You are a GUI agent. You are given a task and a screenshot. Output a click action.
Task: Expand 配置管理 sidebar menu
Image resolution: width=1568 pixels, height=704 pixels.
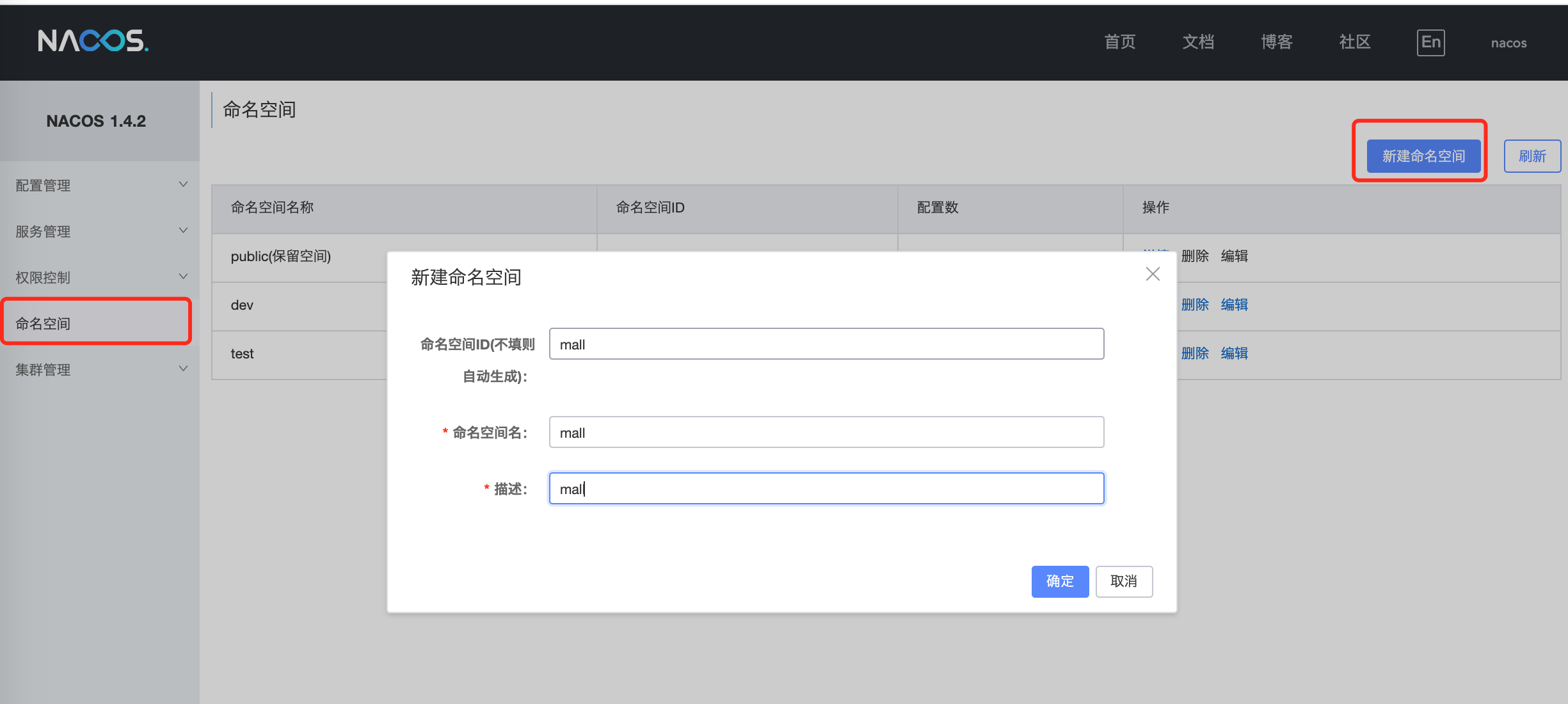click(100, 185)
